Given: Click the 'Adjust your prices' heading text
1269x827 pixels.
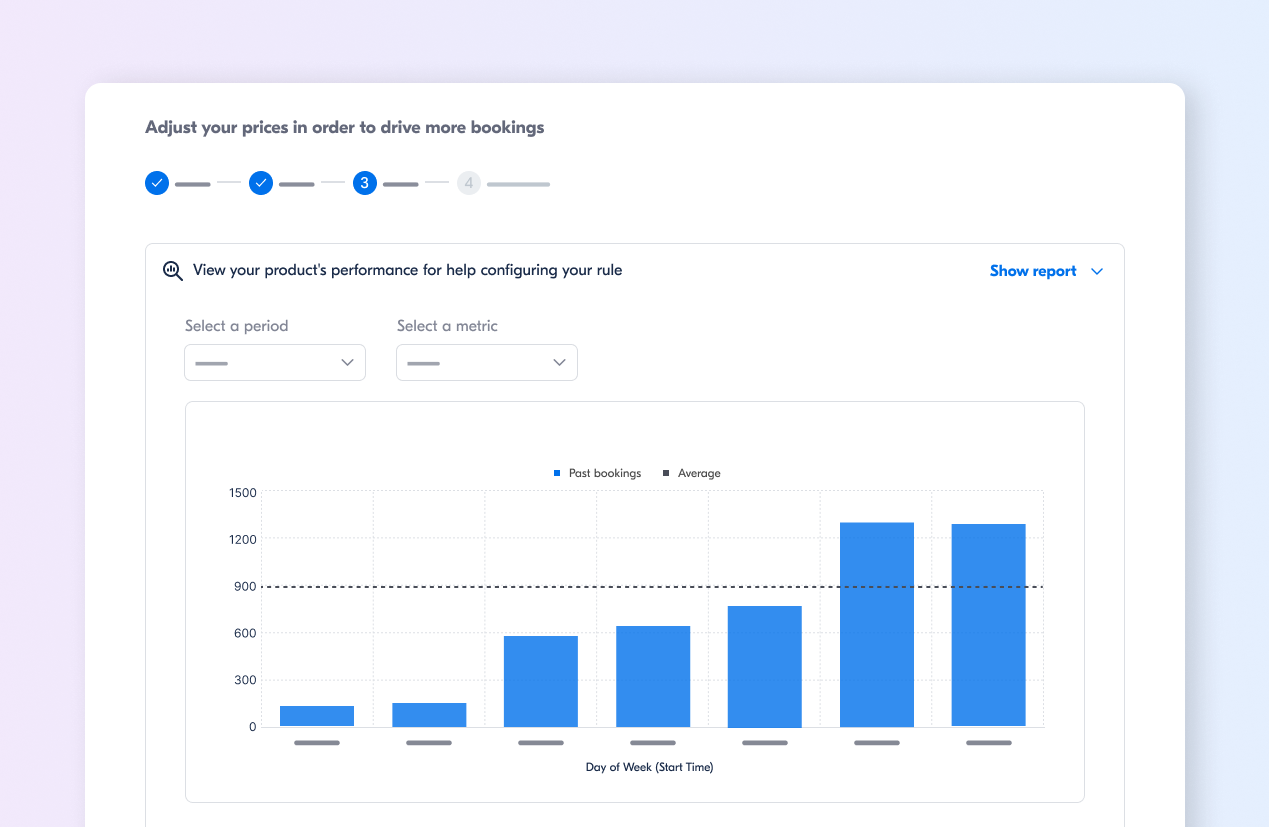Looking at the screenshot, I should click(x=345, y=127).
